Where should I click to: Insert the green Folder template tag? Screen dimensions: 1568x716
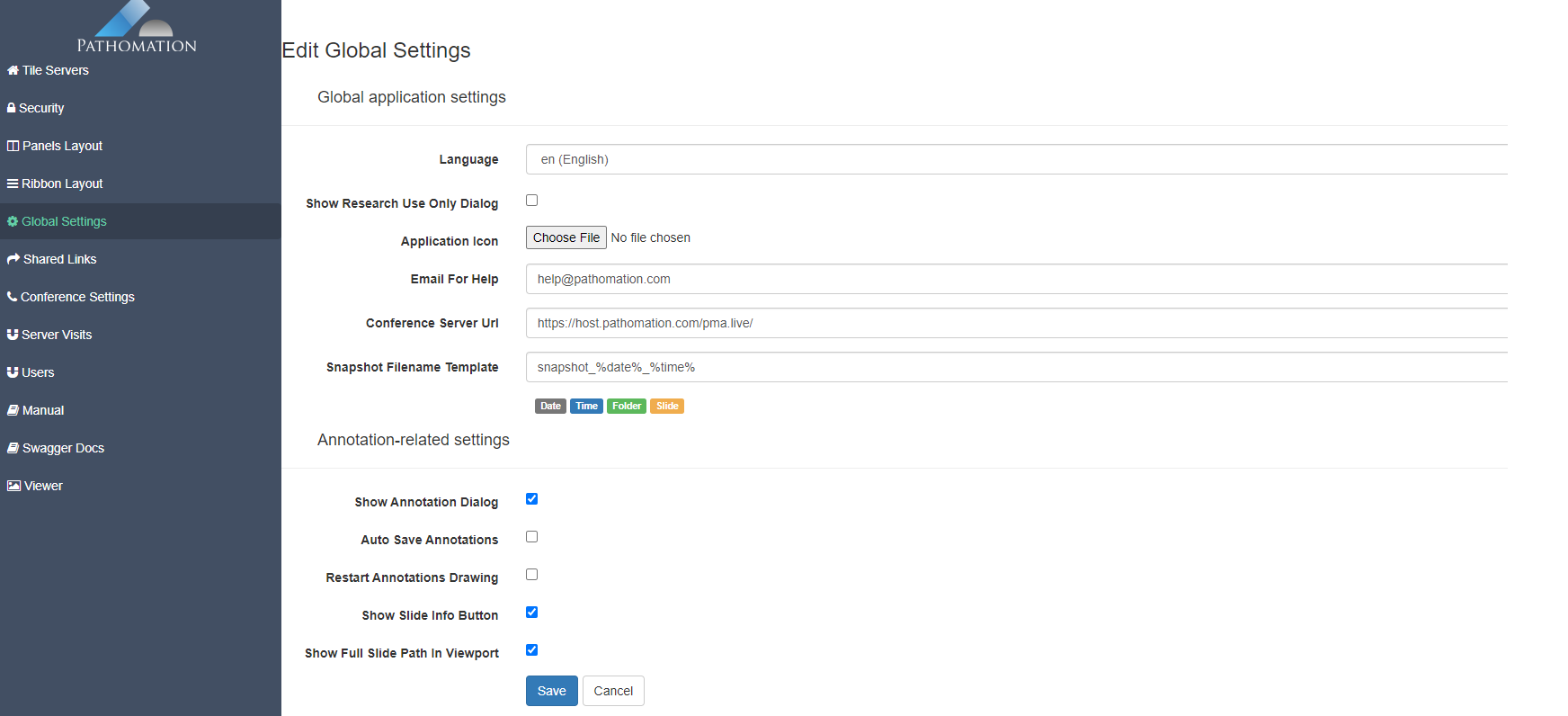click(x=626, y=407)
